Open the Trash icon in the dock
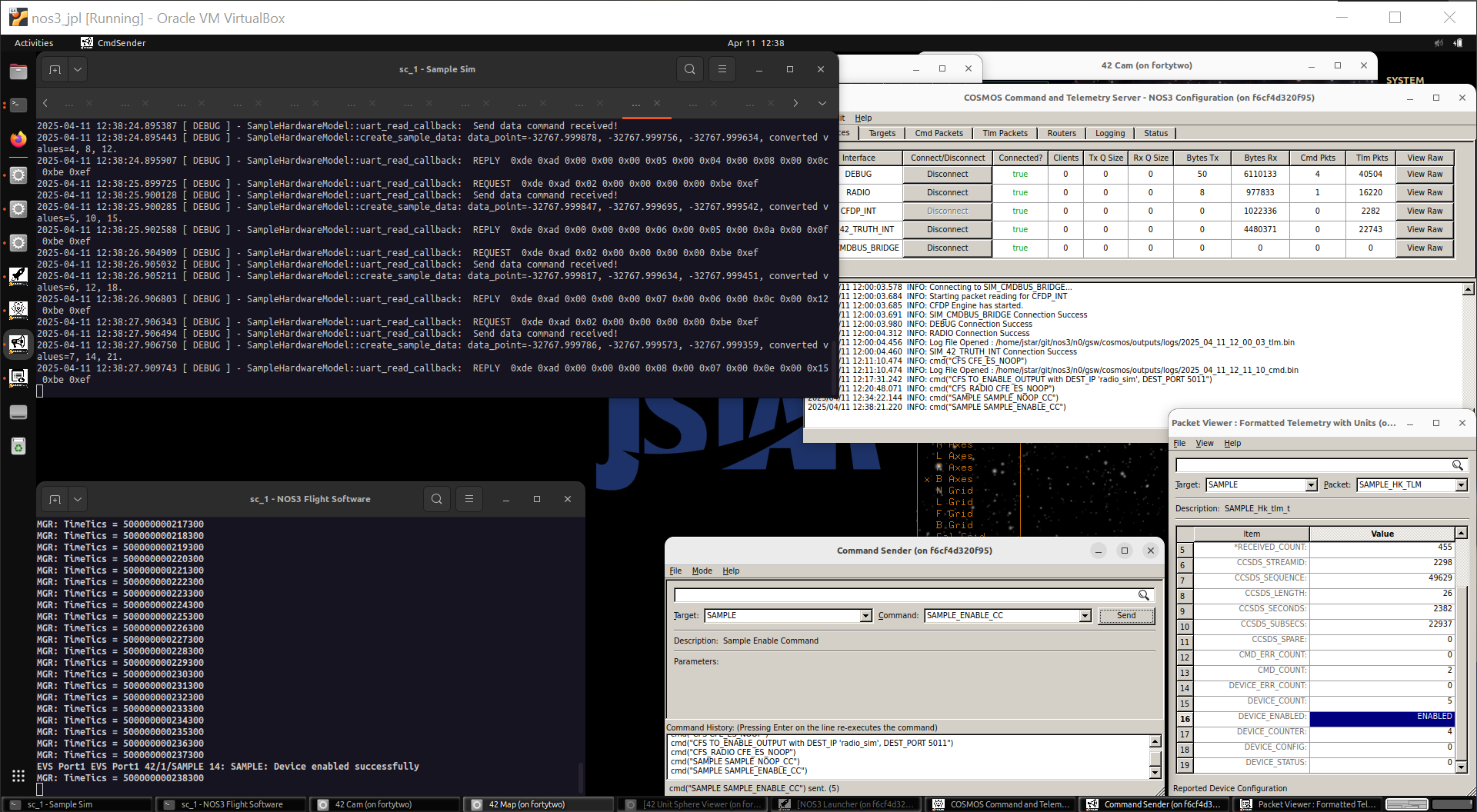 [x=18, y=446]
